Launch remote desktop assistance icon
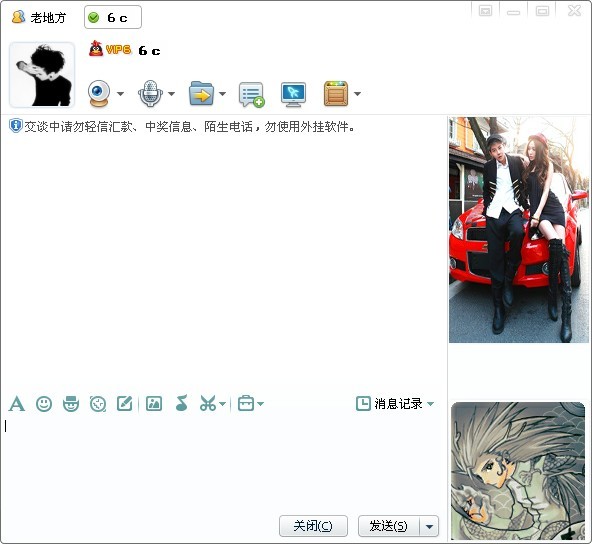The image size is (592, 544). coord(293,94)
